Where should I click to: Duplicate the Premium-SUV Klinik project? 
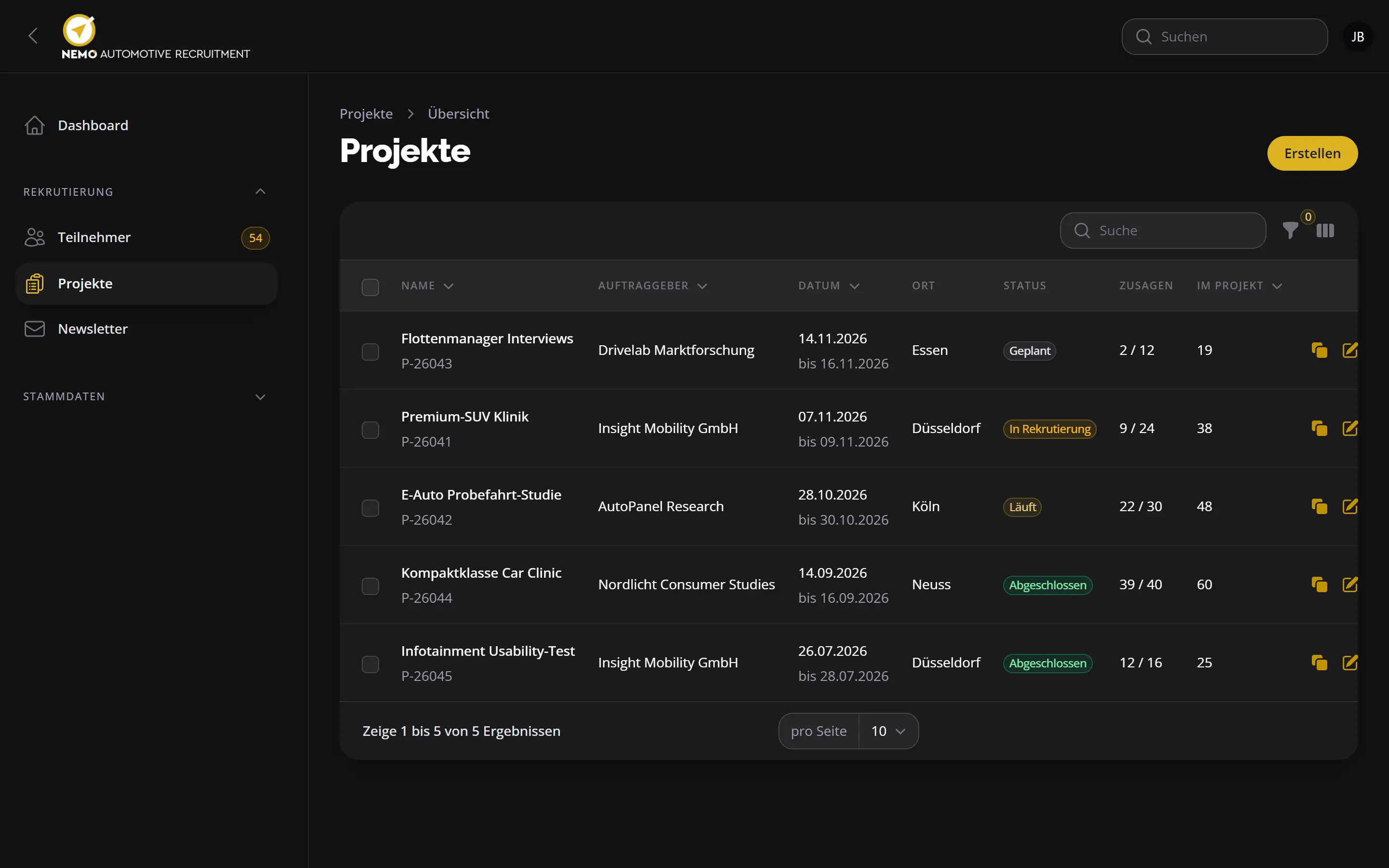click(1319, 428)
